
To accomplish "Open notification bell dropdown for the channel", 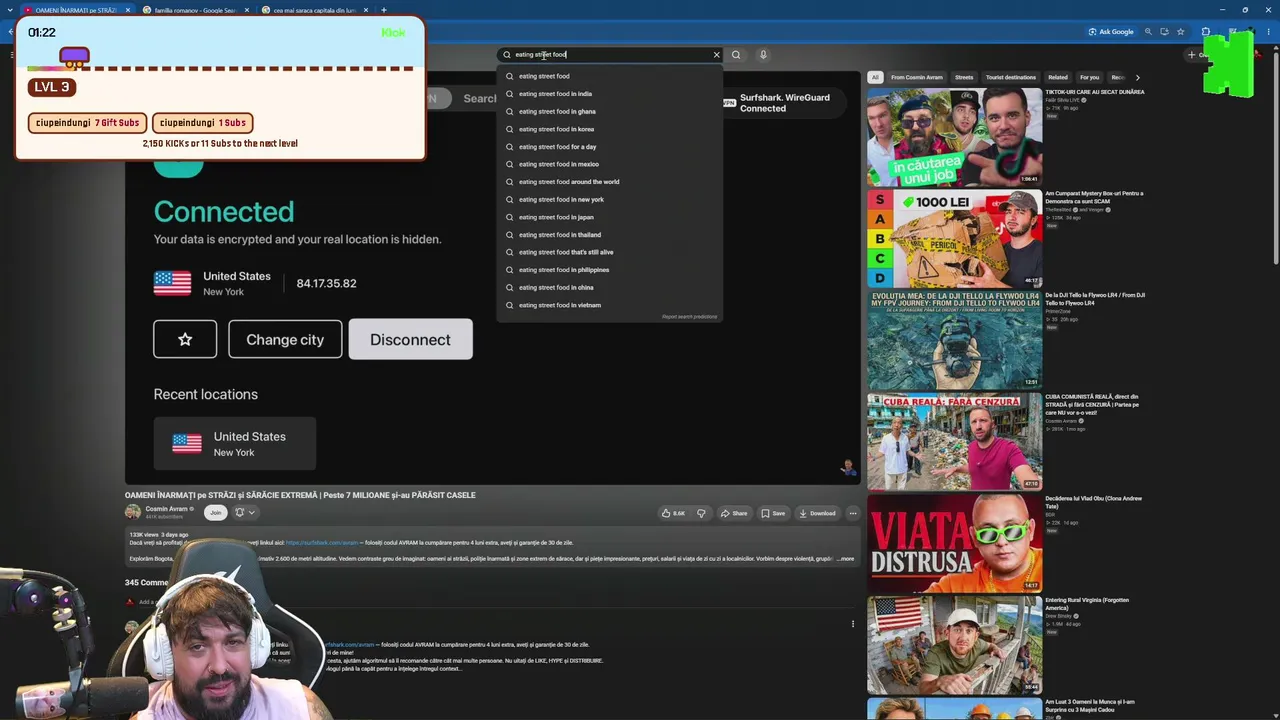I will click(x=244, y=512).
